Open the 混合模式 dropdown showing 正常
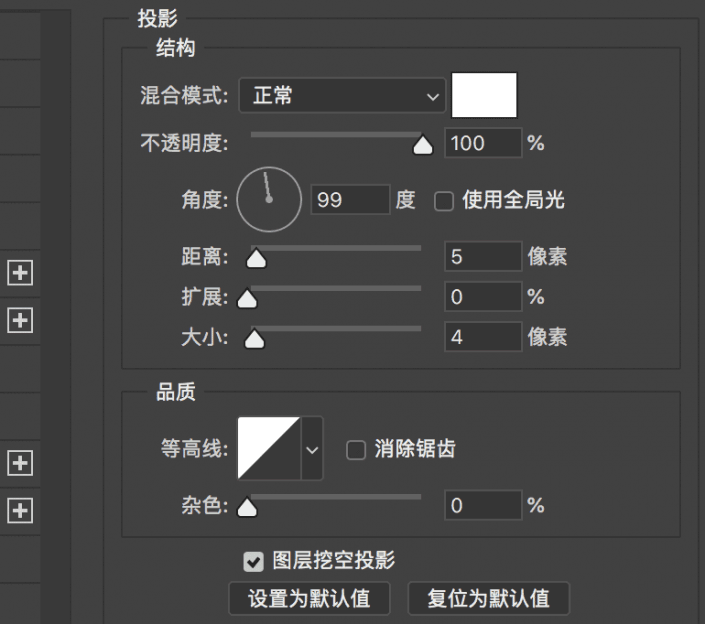705x624 pixels. click(x=342, y=95)
